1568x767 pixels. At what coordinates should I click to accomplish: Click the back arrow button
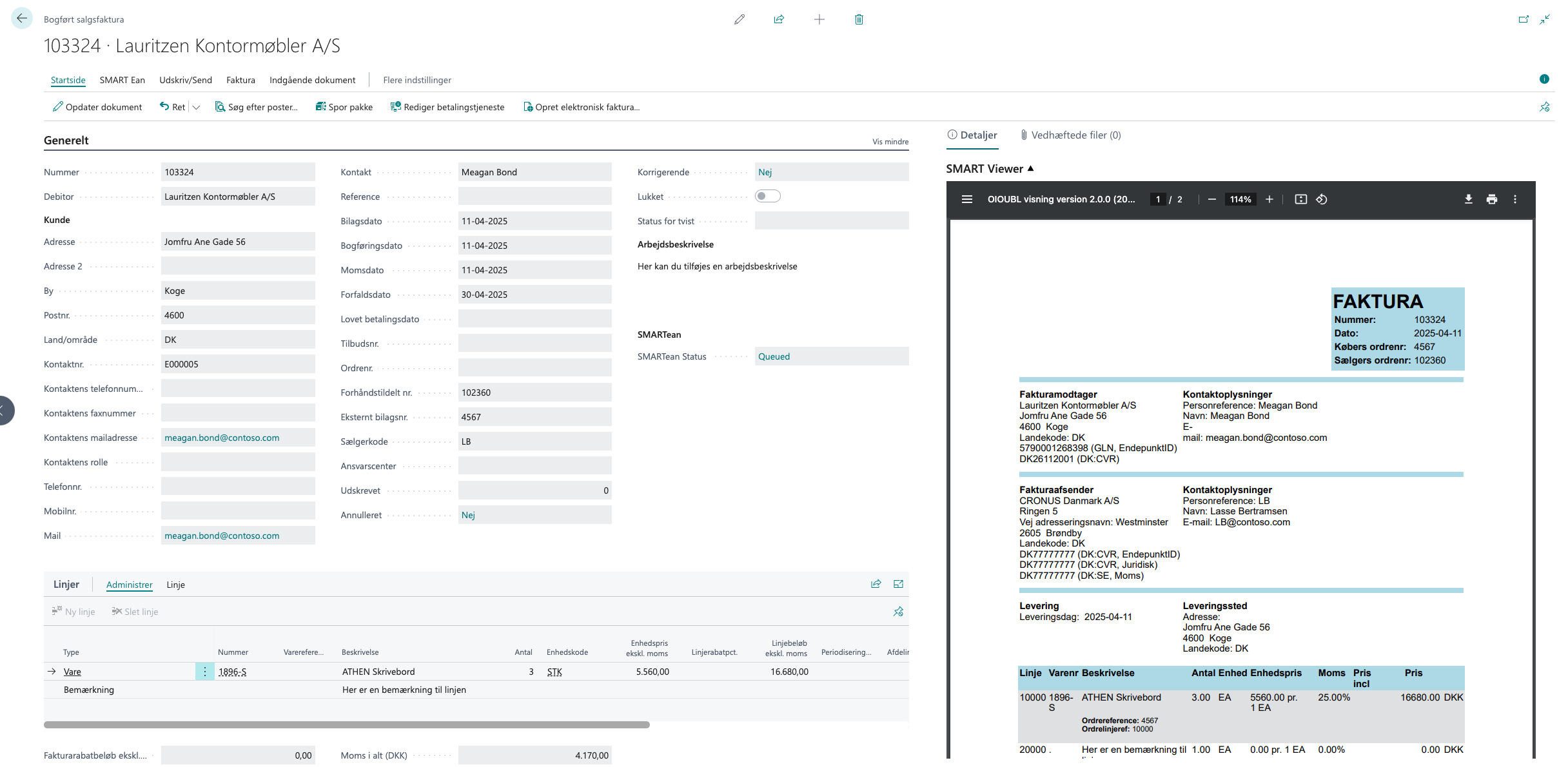coord(22,19)
